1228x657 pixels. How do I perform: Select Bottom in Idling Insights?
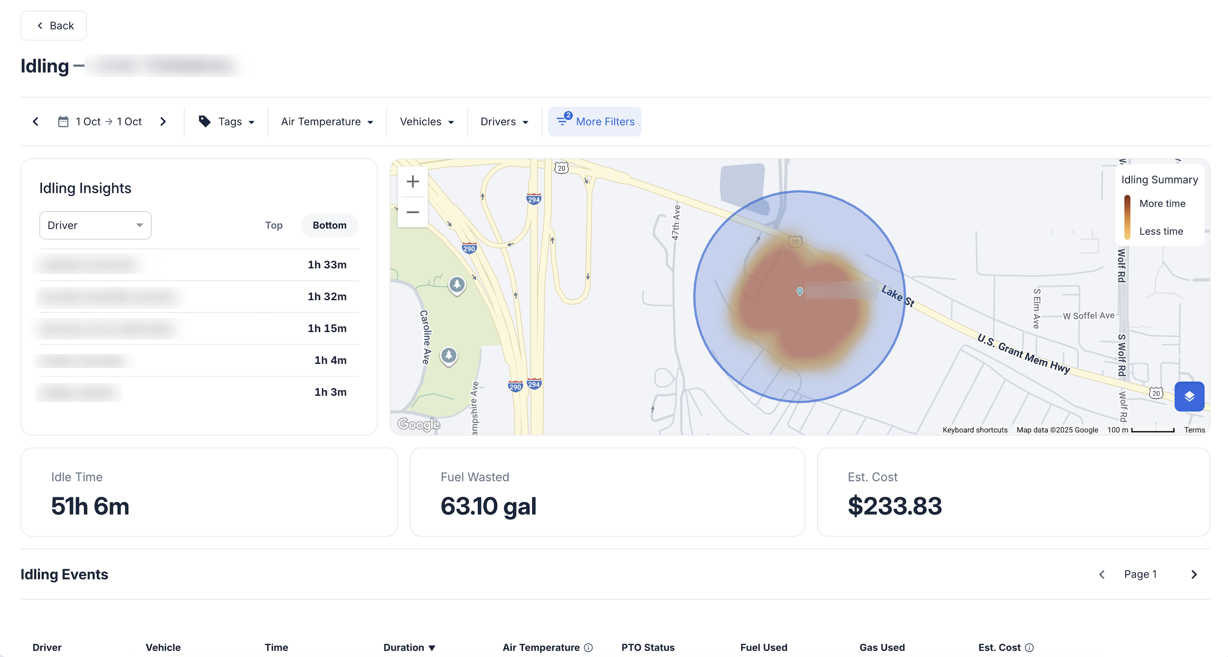coord(330,225)
